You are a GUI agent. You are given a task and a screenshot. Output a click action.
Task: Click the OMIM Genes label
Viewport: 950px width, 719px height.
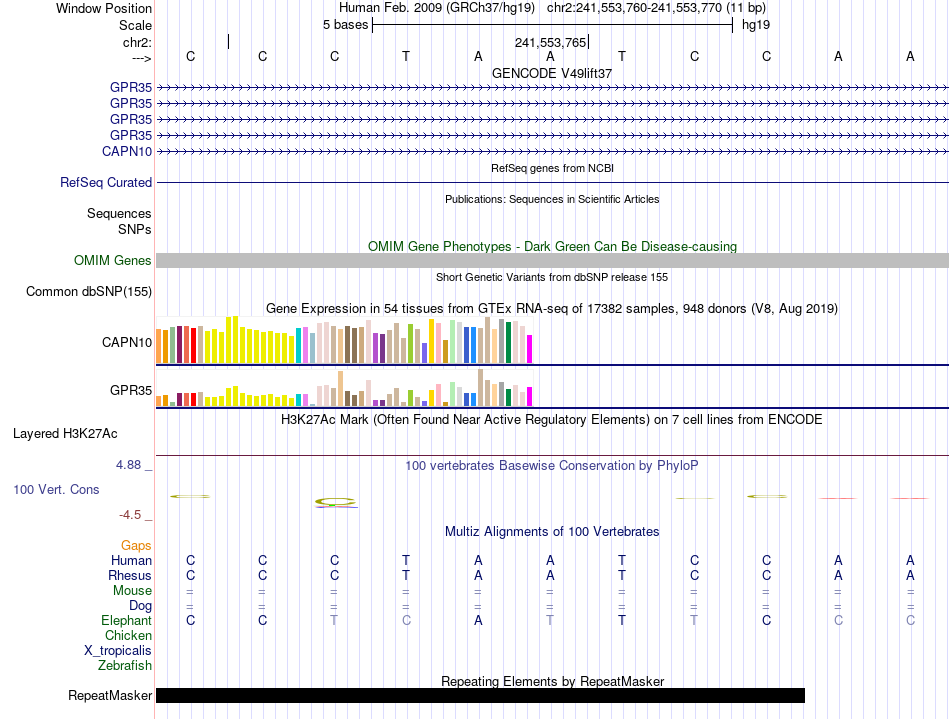pyautogui.click(x=112, y=260)
